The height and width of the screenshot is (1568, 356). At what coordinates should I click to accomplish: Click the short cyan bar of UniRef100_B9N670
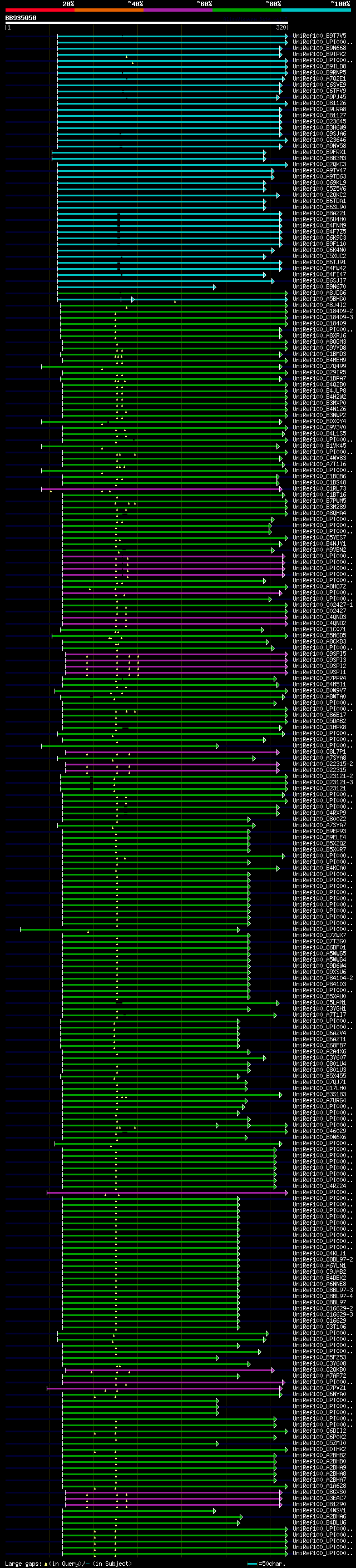pyautogui.click(x=136, y=286)
